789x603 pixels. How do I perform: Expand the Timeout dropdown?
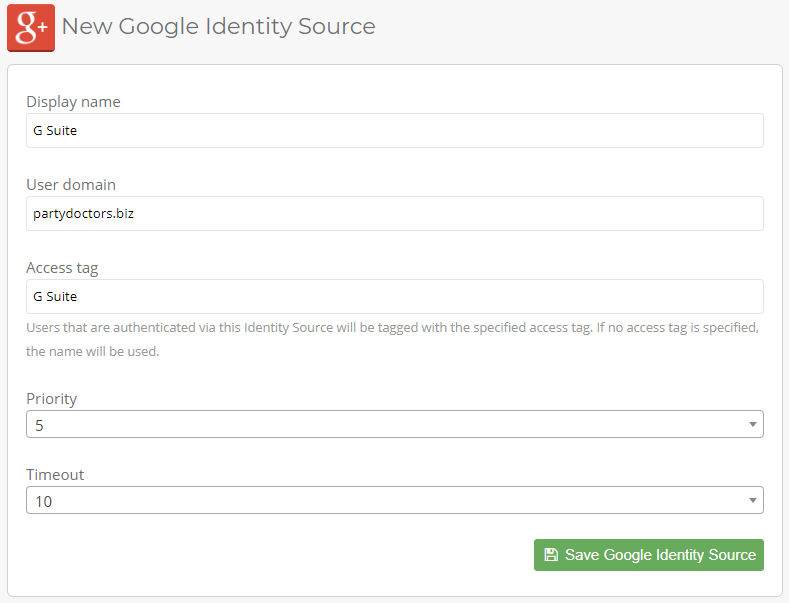[394, 500]
